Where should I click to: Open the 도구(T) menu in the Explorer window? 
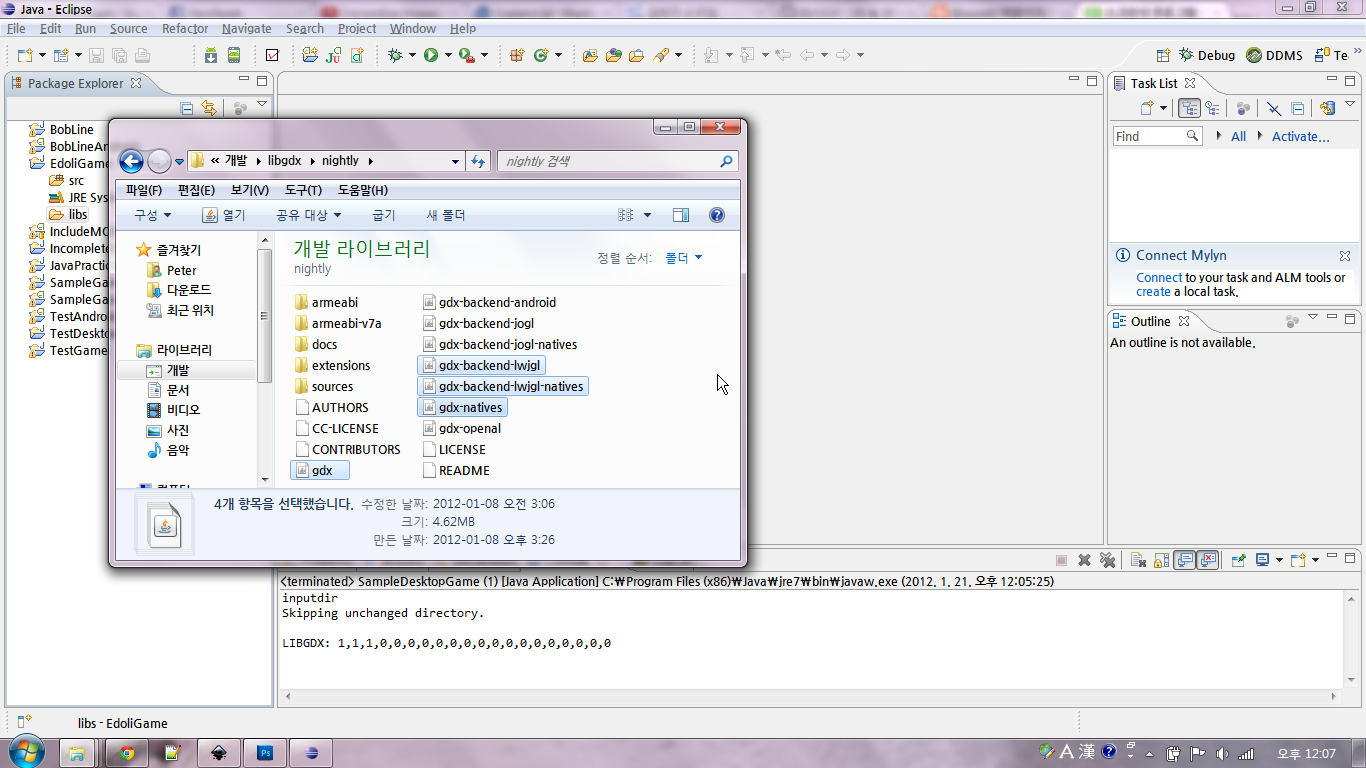coord(303,190)
